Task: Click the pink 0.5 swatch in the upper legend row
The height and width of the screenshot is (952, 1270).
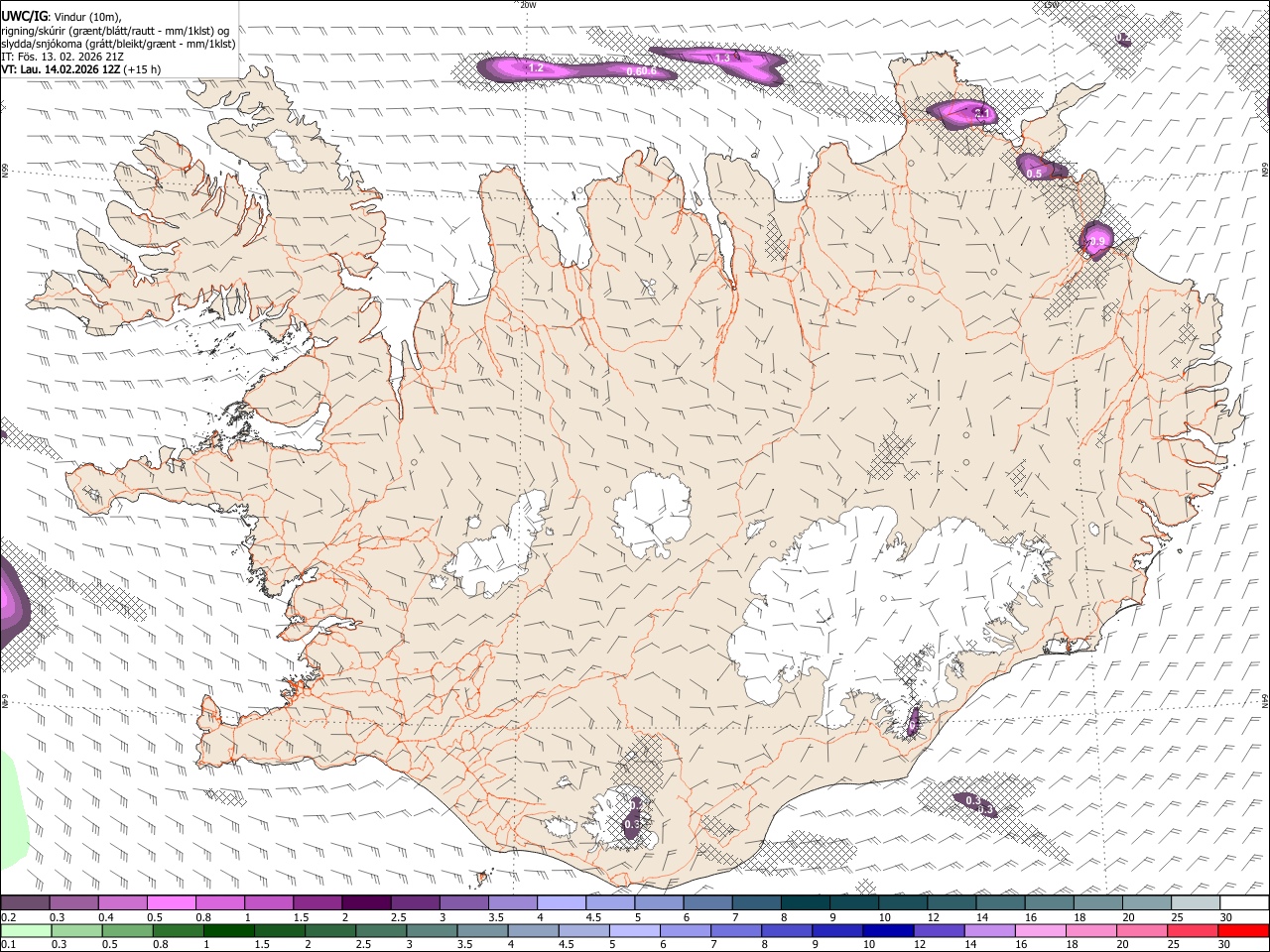Action: point(171,902)
